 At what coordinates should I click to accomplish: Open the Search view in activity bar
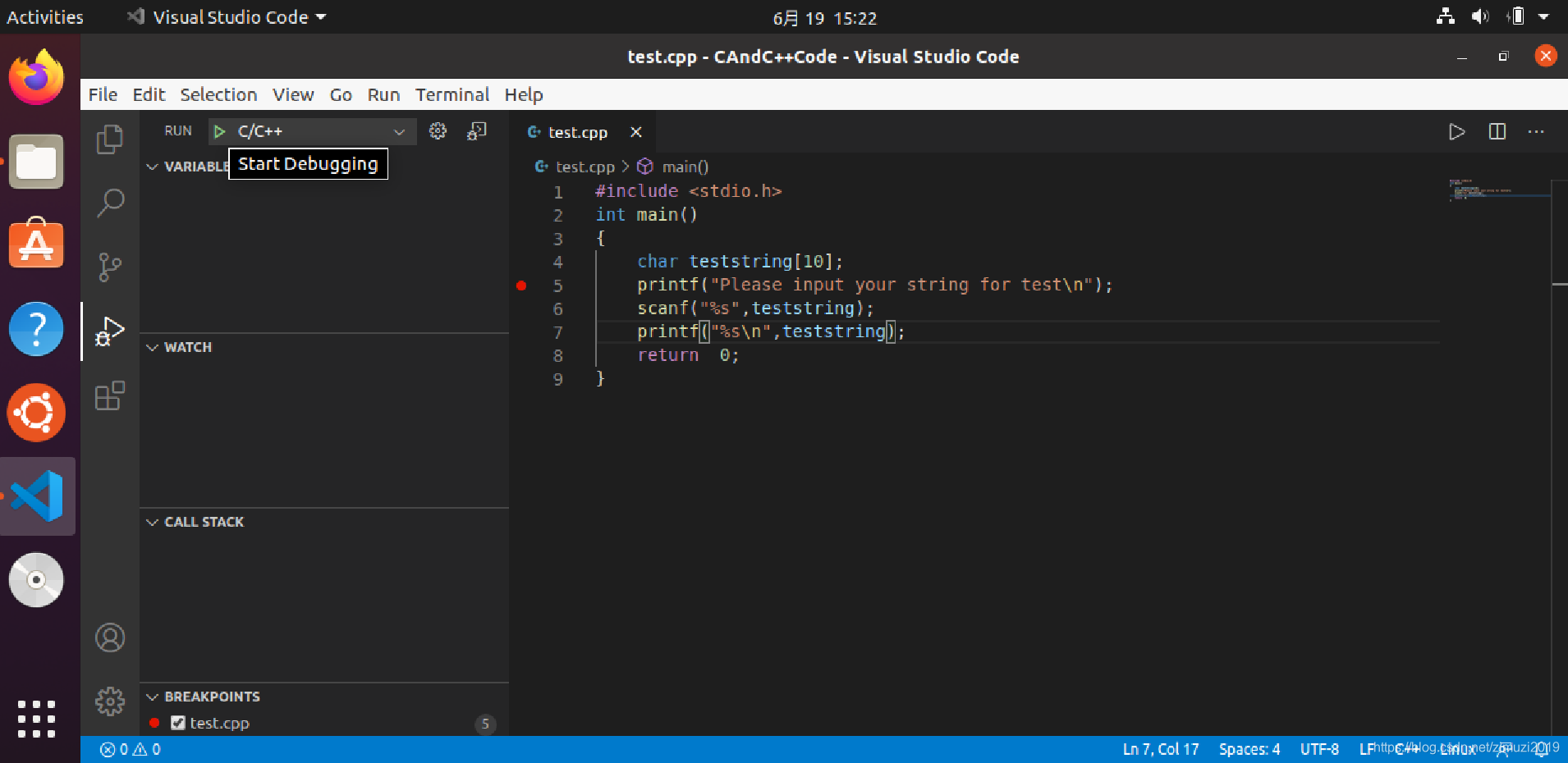point(109,203)
